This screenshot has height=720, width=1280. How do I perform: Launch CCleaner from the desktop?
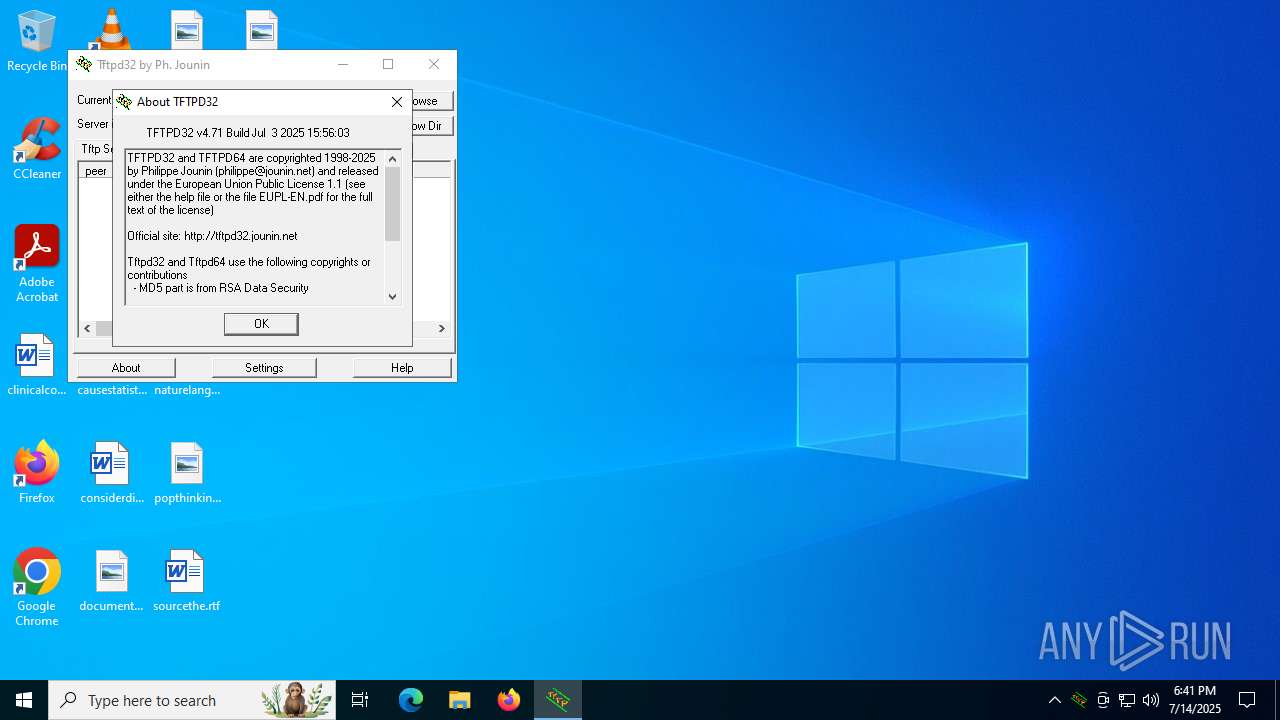pos(37,149)
